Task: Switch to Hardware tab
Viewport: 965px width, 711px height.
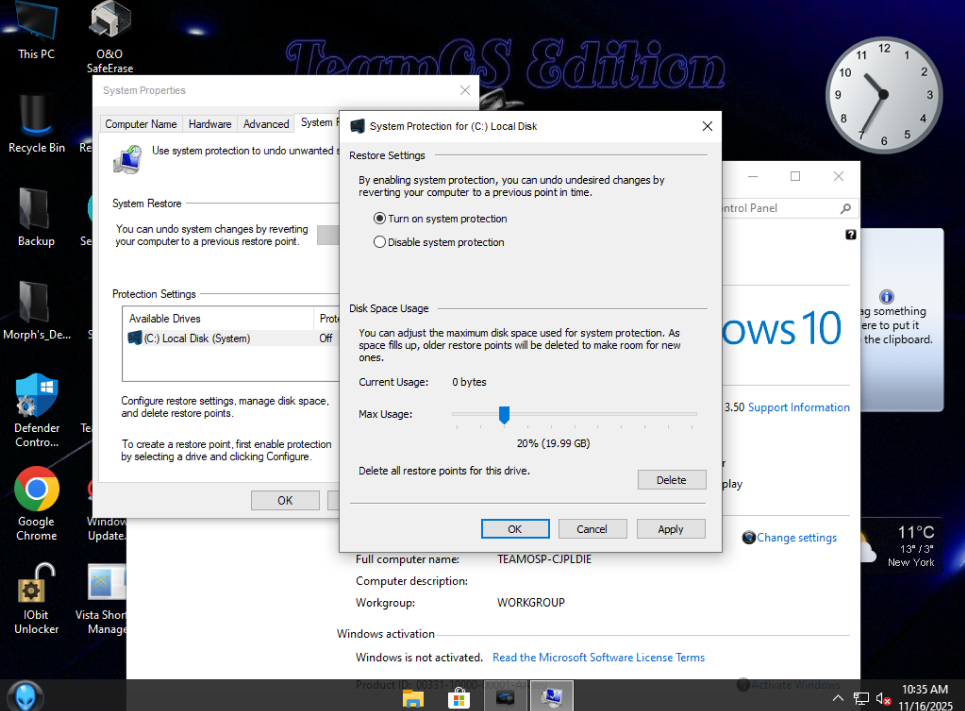Action: [x=210, y=124]
